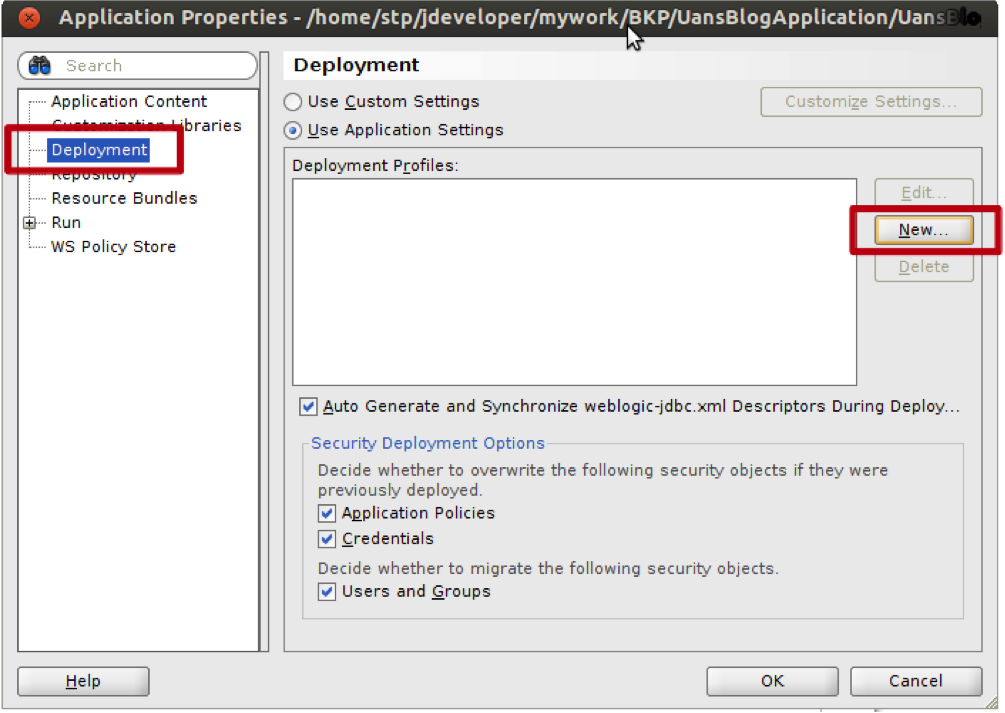The width and height of the screenshot is (1005, 713).
Task: Toggle Auto Generate weblogic-jdbc.xml Descriptors checkbox
Action: (308, 407)
